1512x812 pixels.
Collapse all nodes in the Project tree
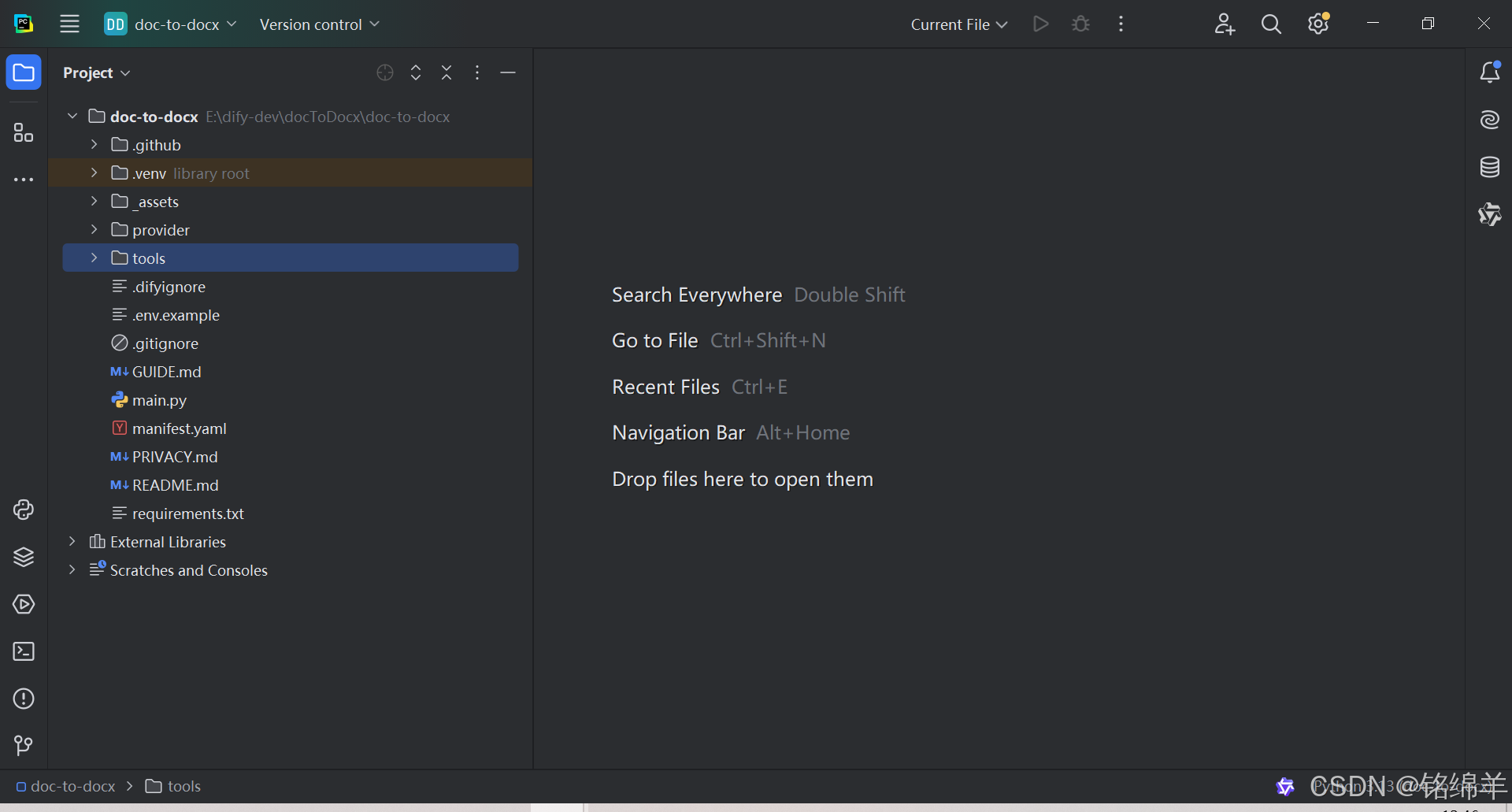pyautogui.click(x=446, y=72)
